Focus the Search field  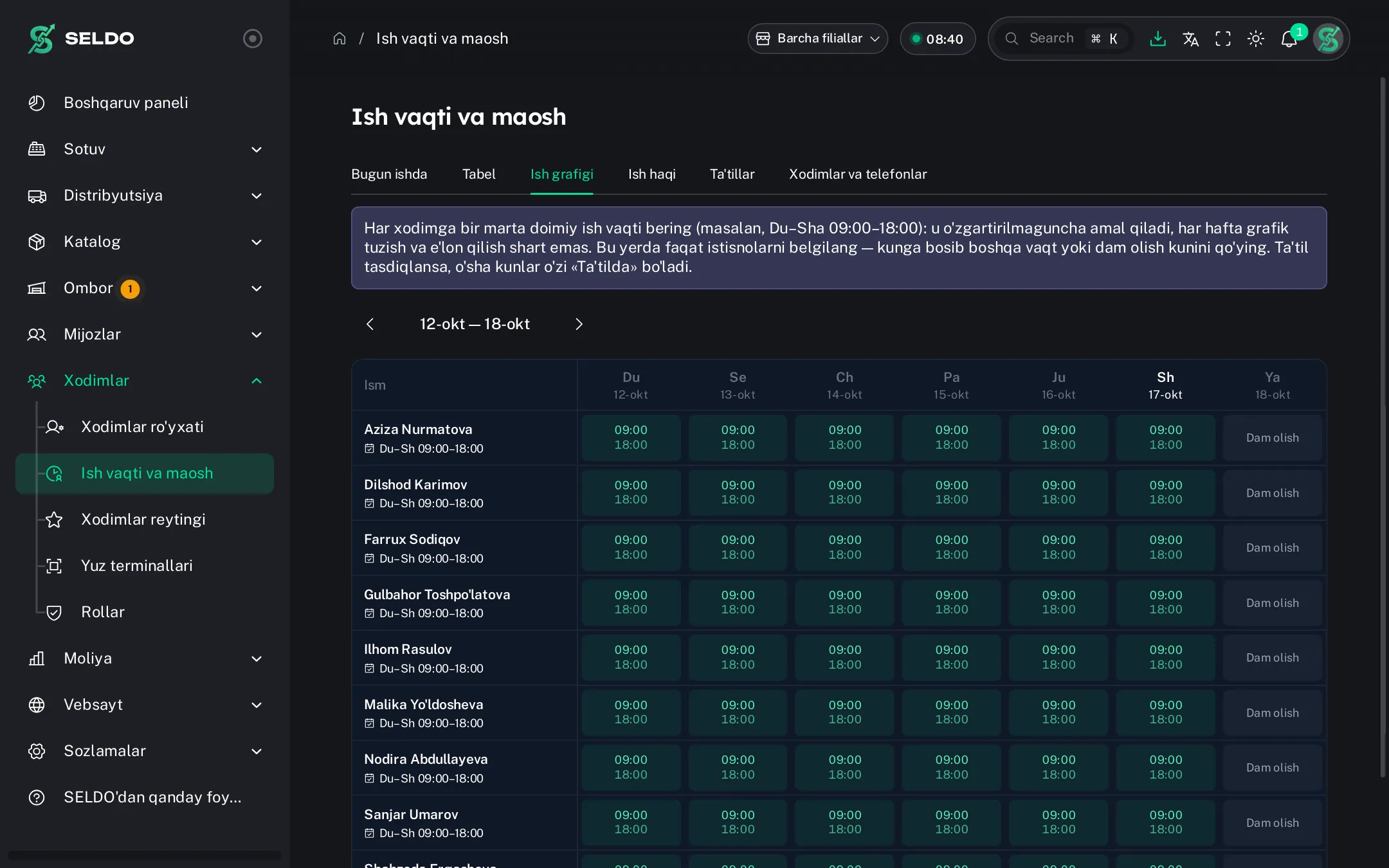click(x=1065, y=39)
